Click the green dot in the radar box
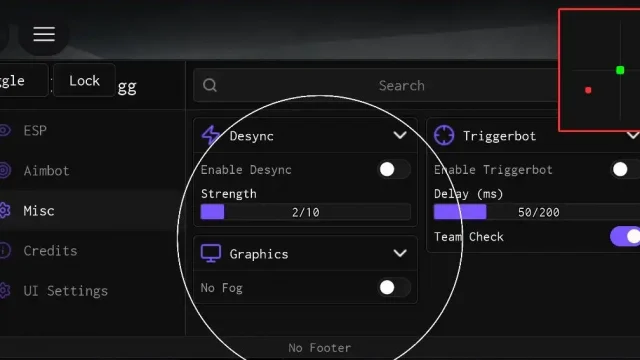The width and height of the screenshot is (640, 360). tap(620, 70)
